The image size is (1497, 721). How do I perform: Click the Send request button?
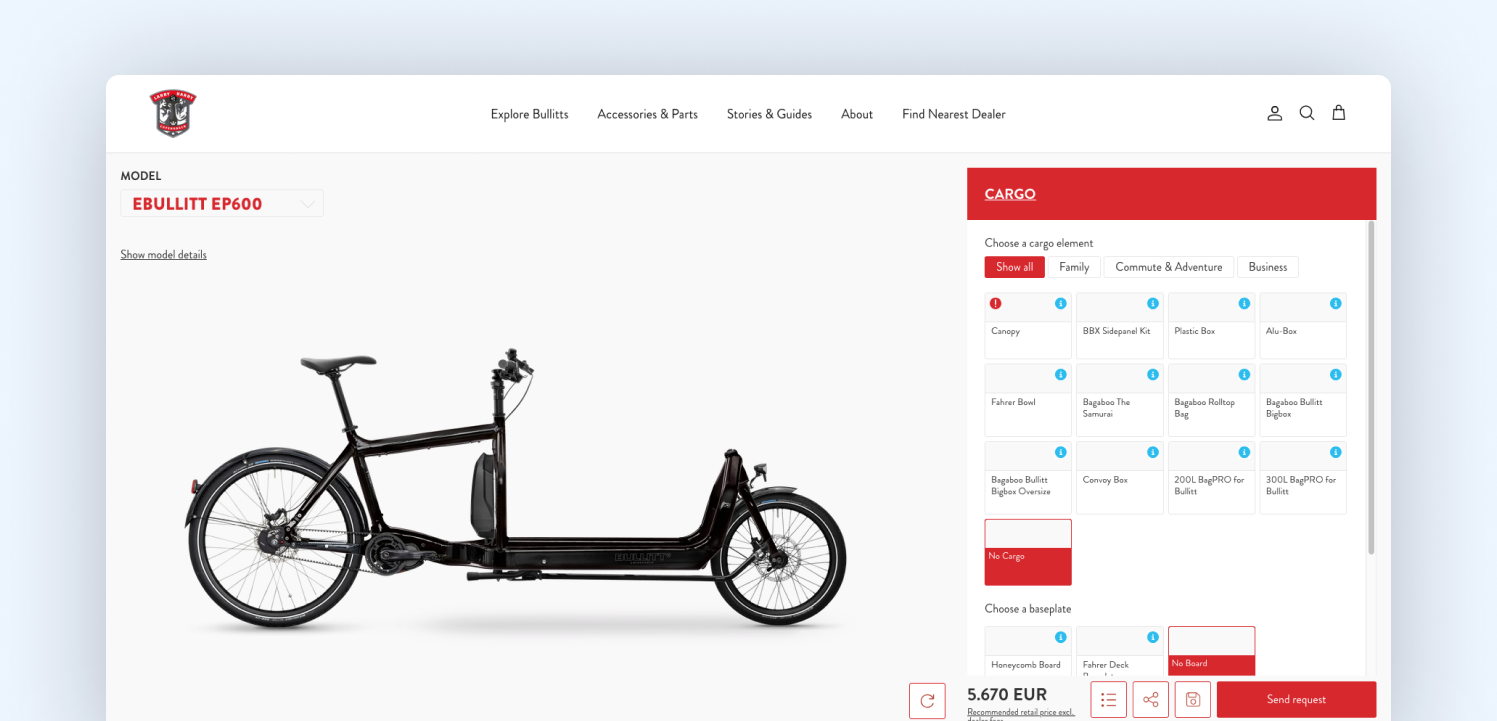click(1296, 699)
